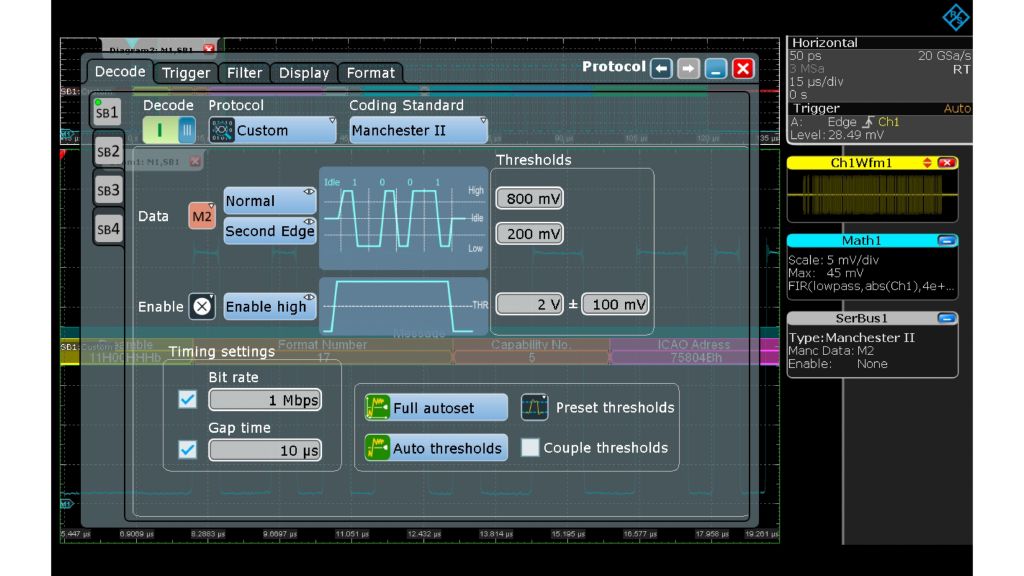Minimize the SerBus1 signal icon

(x=946, y=319)
